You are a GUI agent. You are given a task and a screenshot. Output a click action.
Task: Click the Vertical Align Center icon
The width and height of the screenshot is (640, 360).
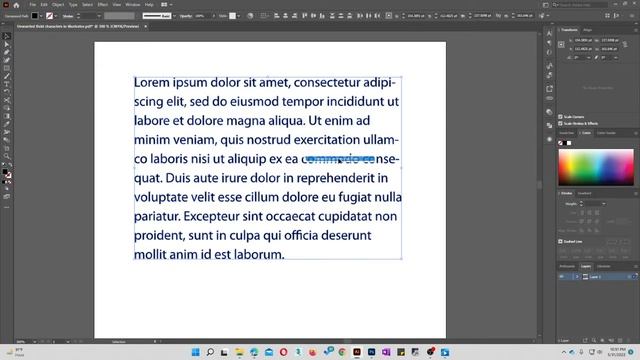click(x=313, y=16)
